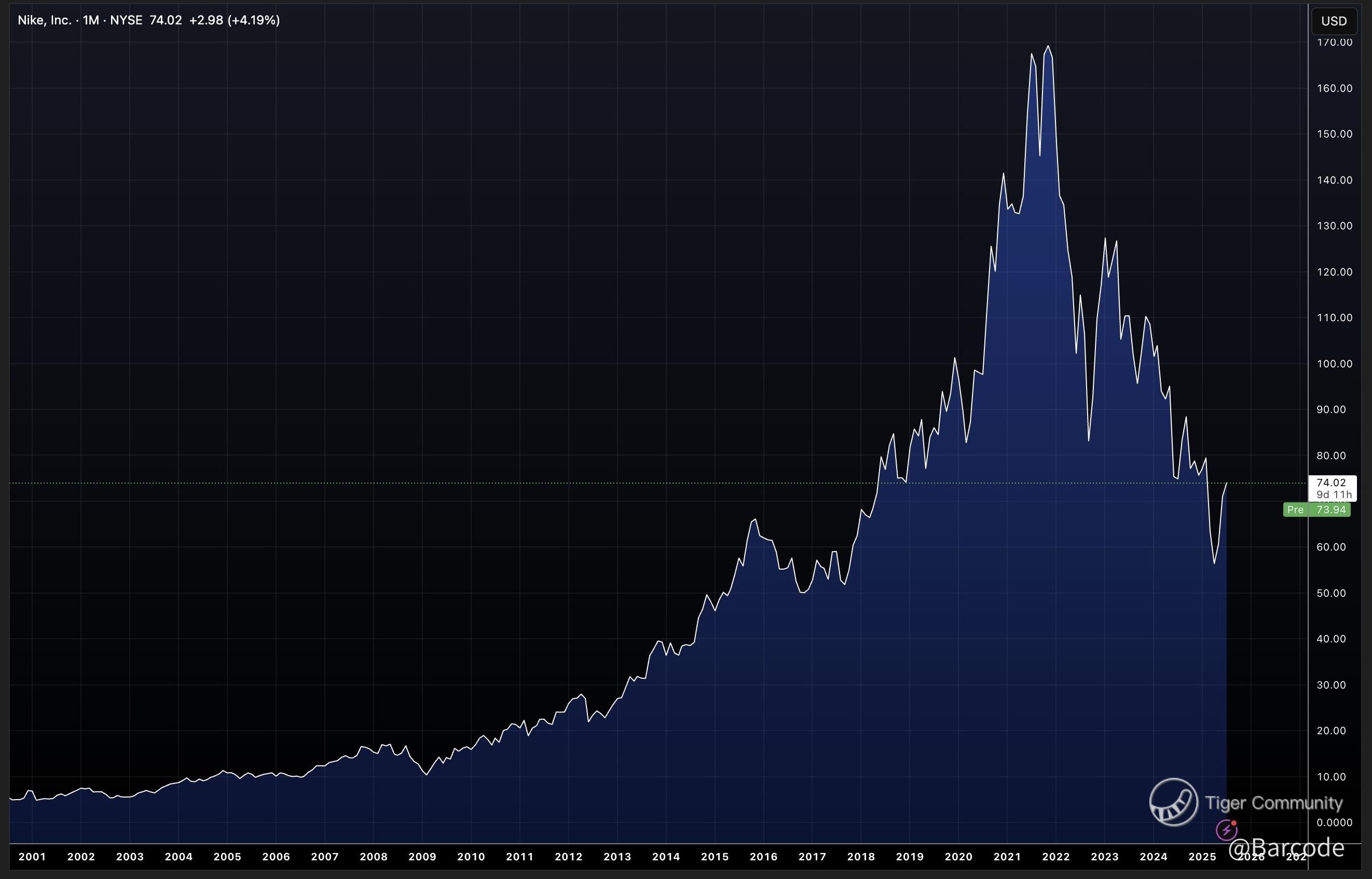Click the 2015 year label on time axis
Image resolution: width=1372 pixels, height=879 pixels.
pos(715,857)
